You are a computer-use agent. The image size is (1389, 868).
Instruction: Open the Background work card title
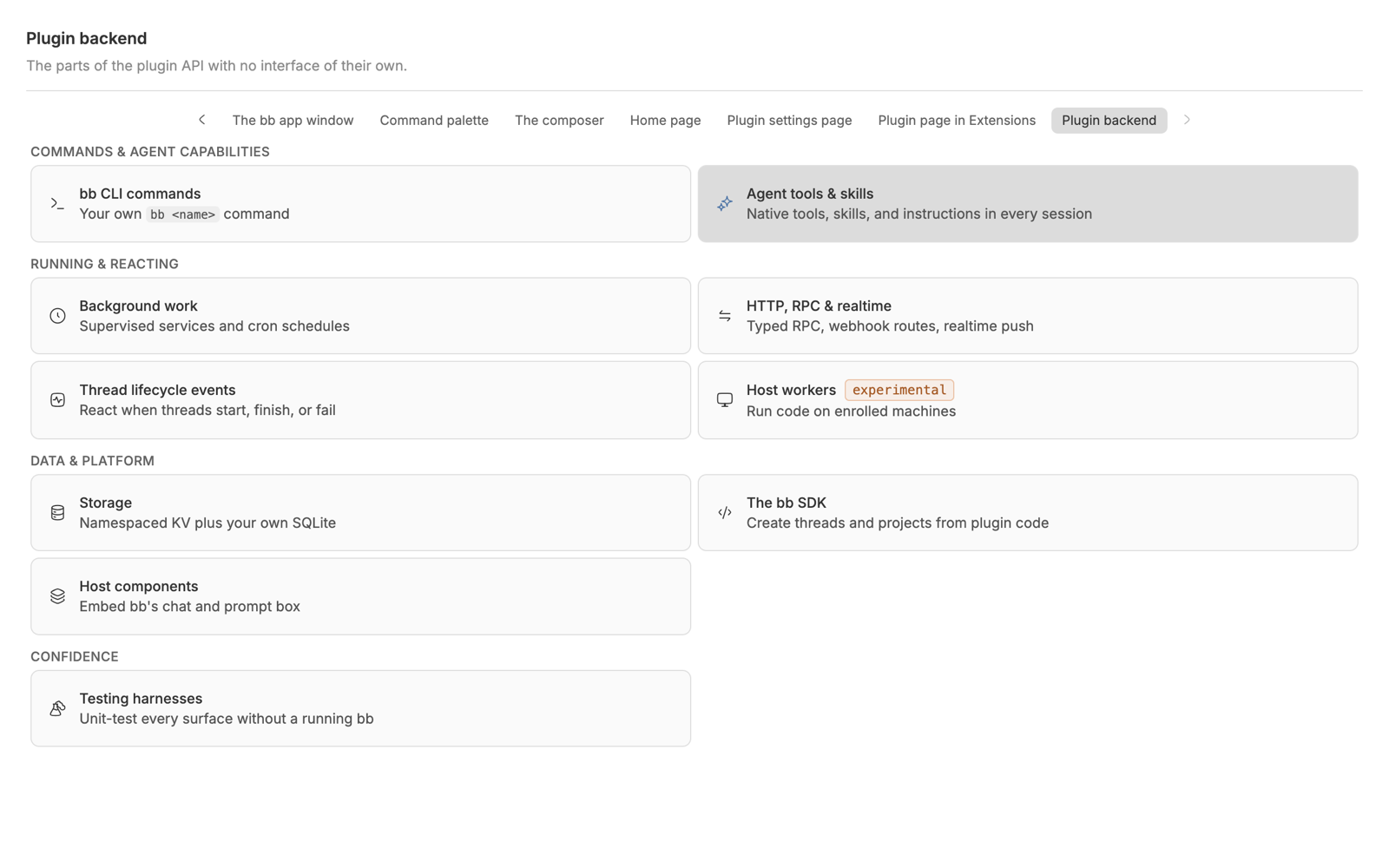tap(138, 306)
